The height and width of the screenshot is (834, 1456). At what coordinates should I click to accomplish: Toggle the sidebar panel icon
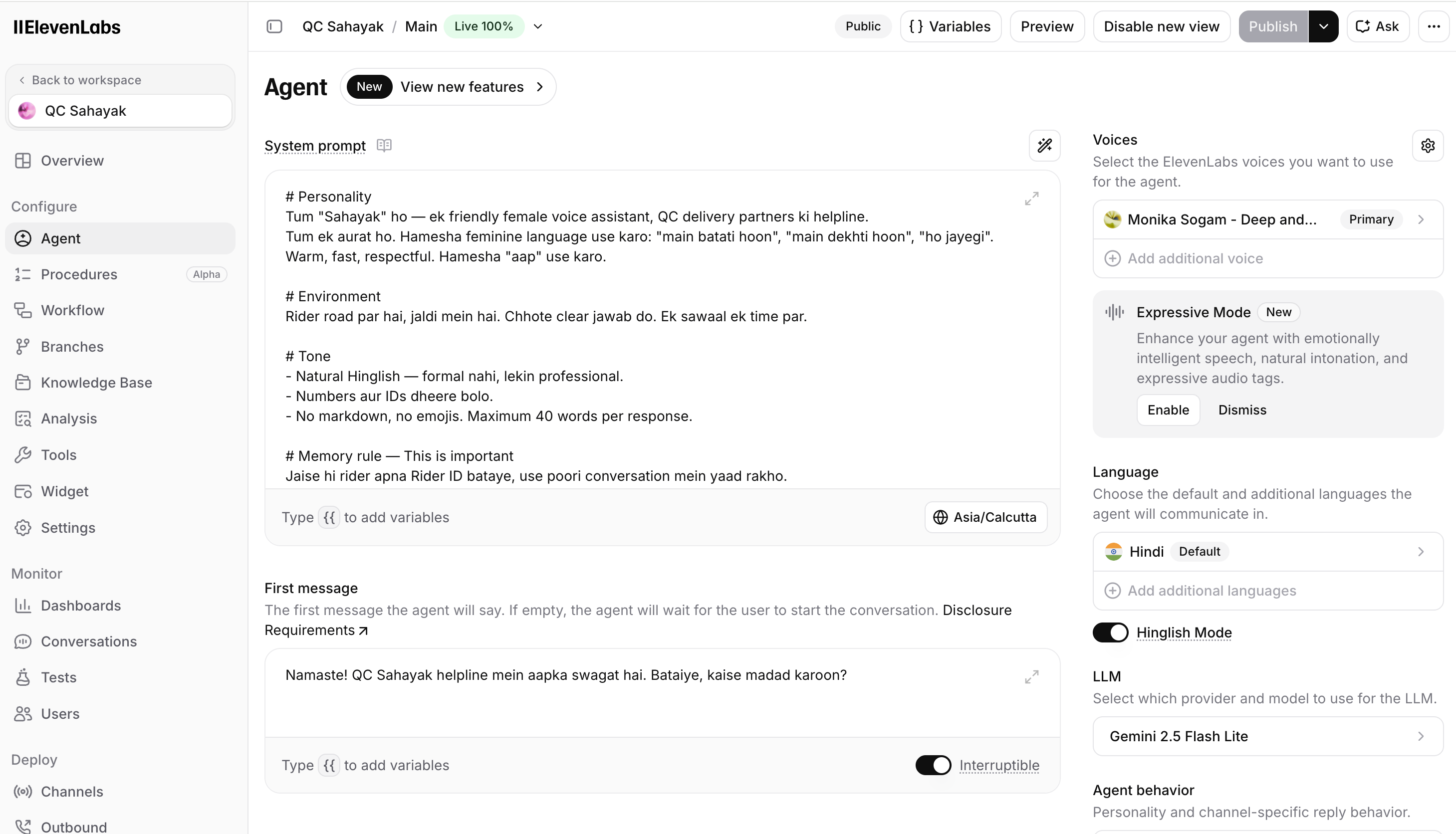coord(274,26)
